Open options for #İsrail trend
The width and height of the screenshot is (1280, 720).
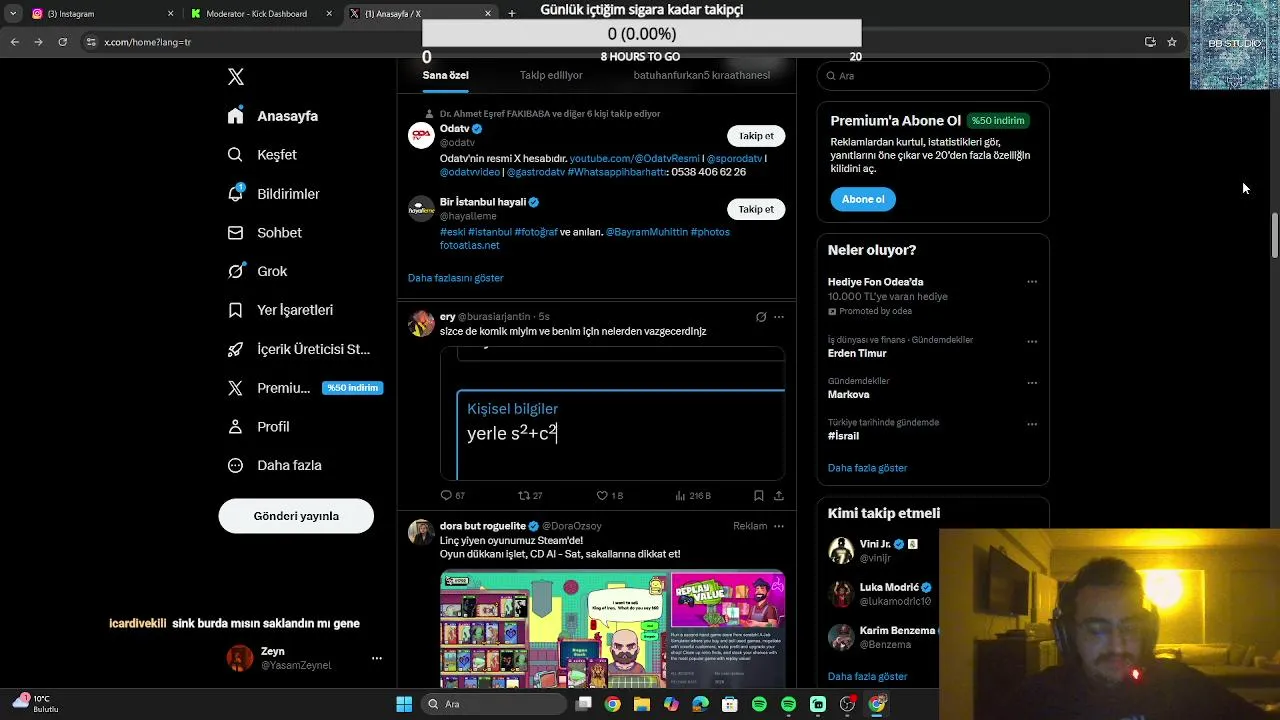[x=1032, y=424]
